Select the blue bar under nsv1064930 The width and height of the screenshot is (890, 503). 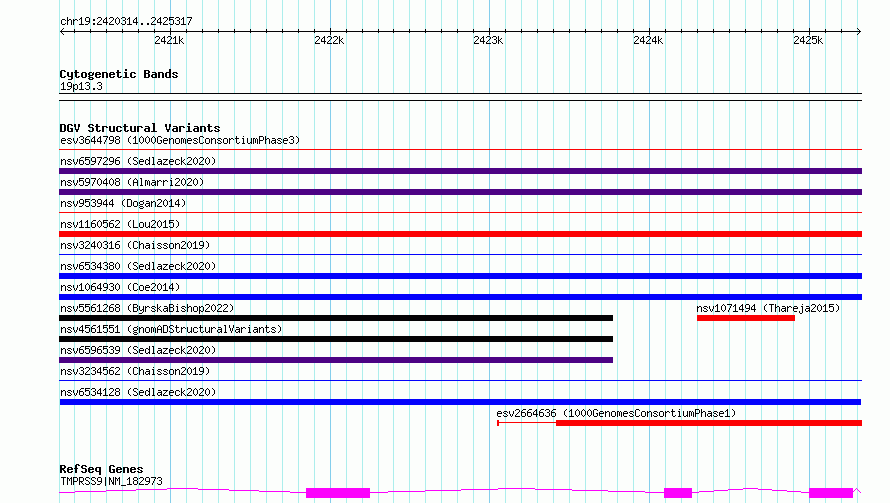460,297
